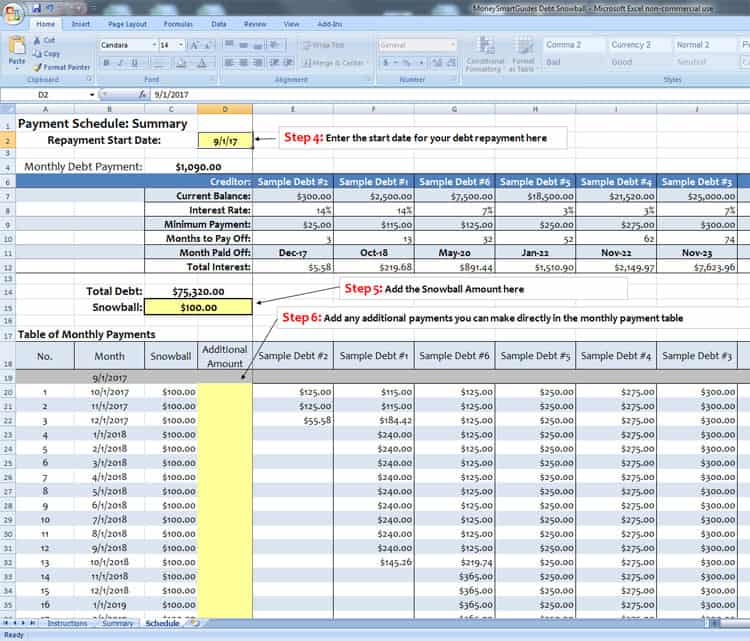
Task: Open the Review ribbon tab
Action: click(x=255, y=24)
